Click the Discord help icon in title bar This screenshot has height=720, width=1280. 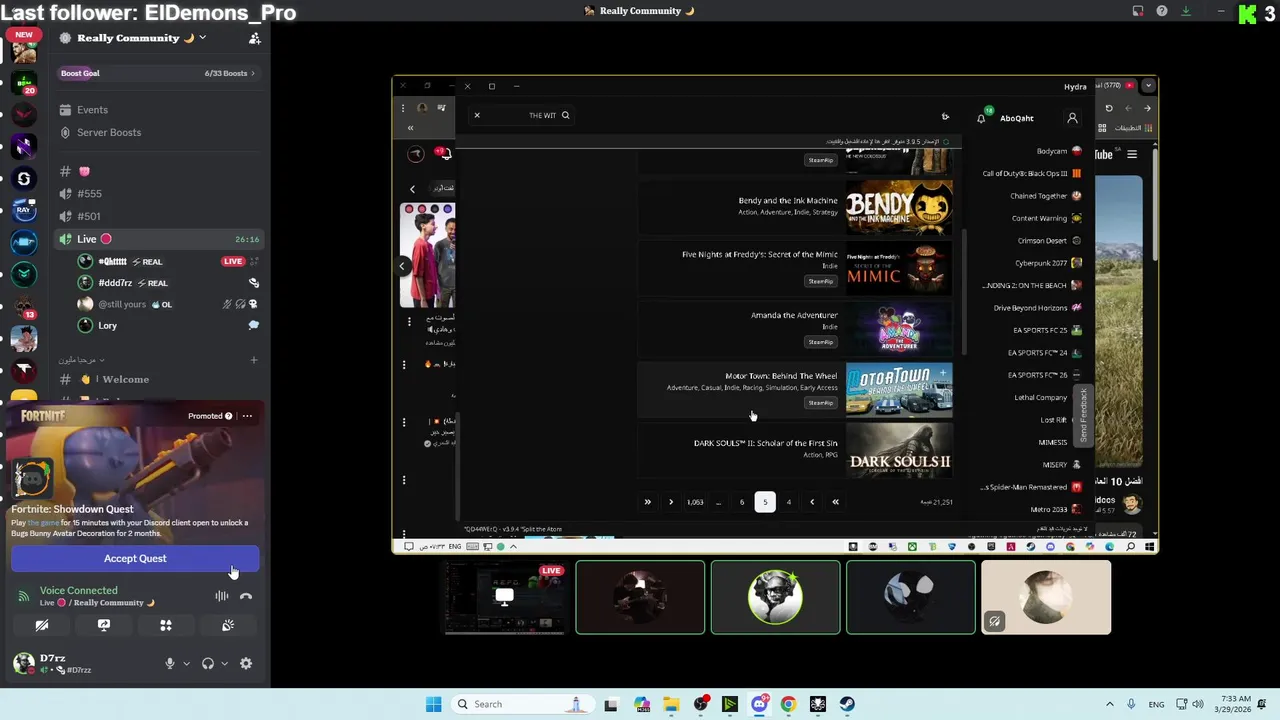pos(1162,11)
